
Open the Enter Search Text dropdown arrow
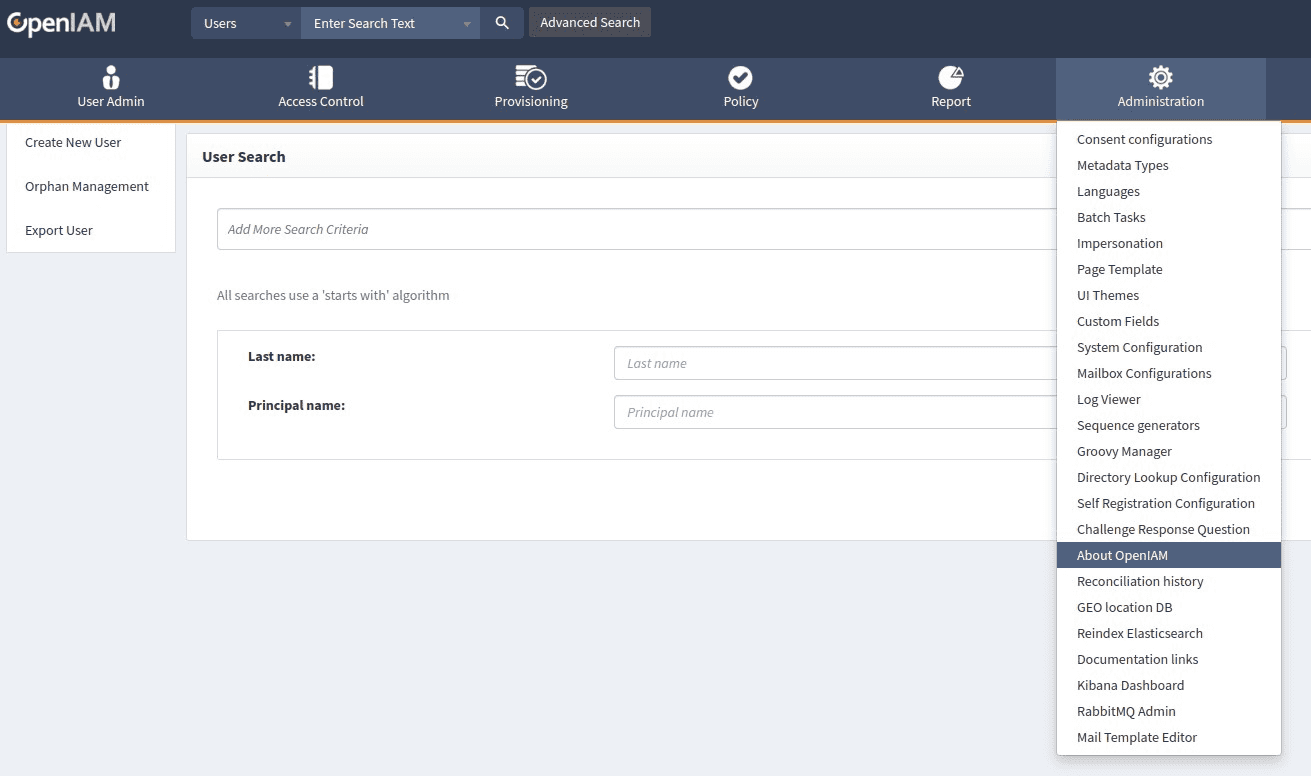pos(467,24)
